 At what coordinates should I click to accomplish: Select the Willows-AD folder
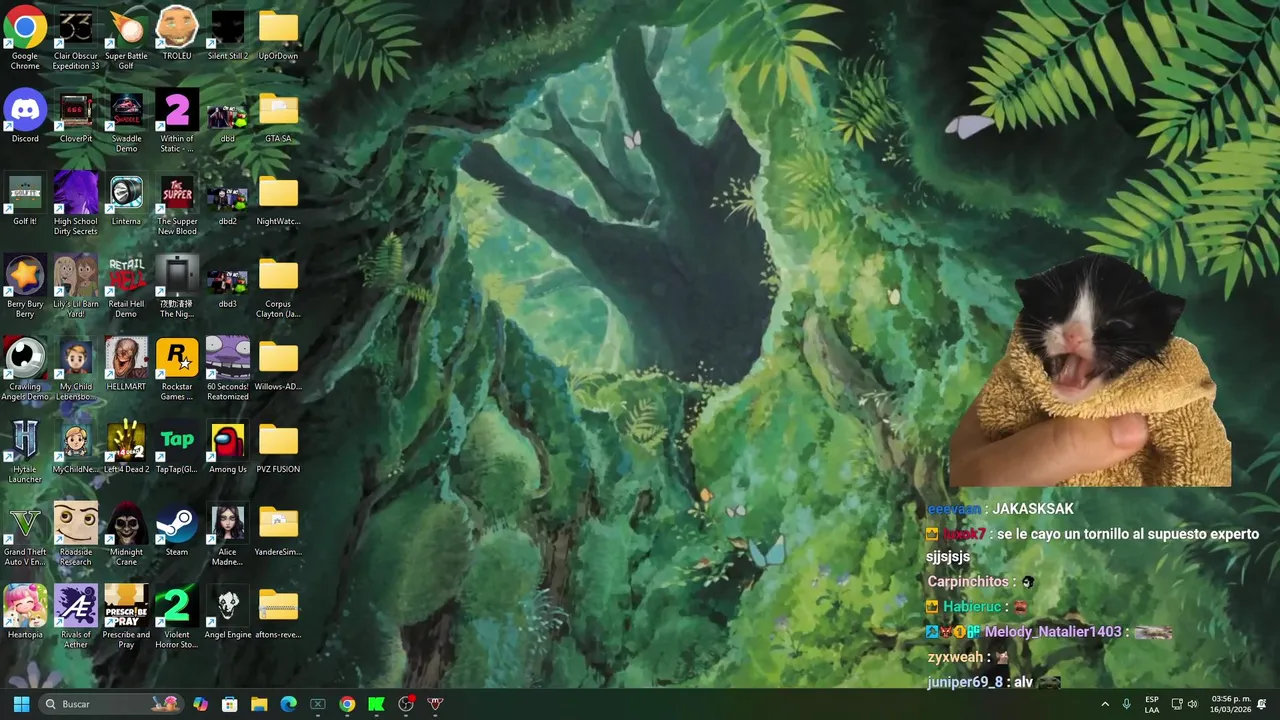click(278, 365)
